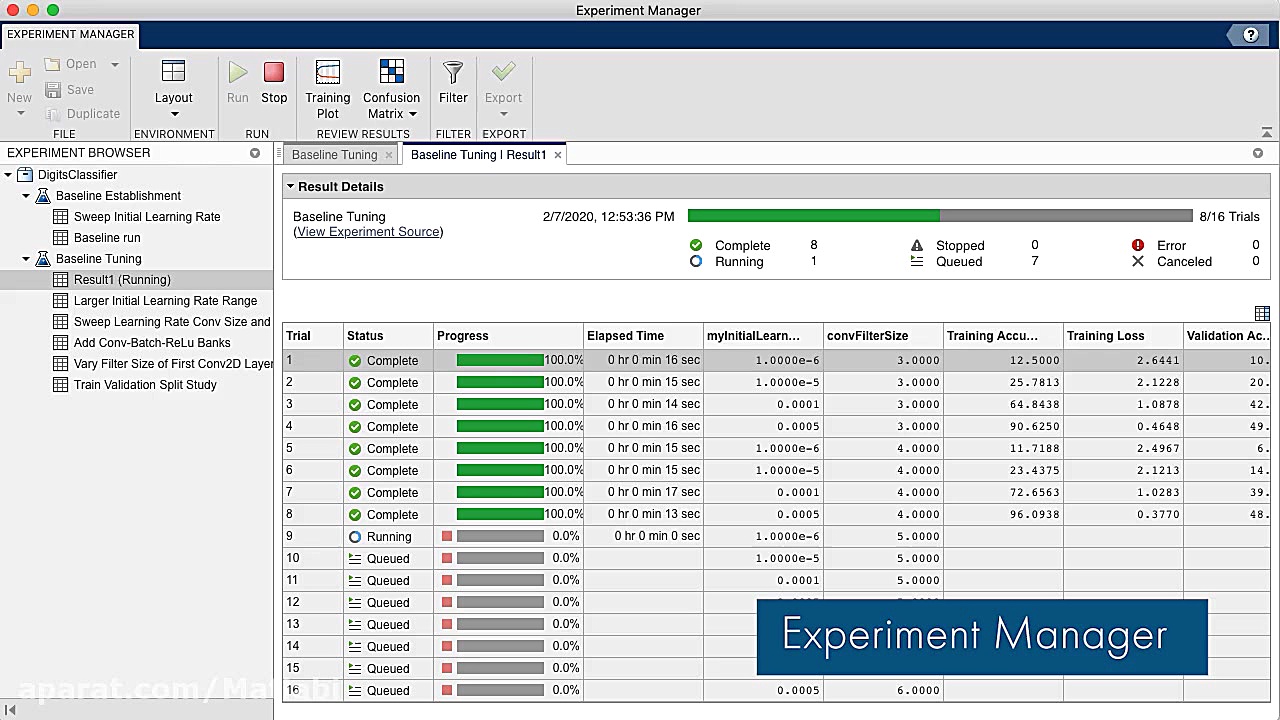Viewport: 1280px width, 720px height.
Task: Open the table column selector icon
Action: point(1262,314)
